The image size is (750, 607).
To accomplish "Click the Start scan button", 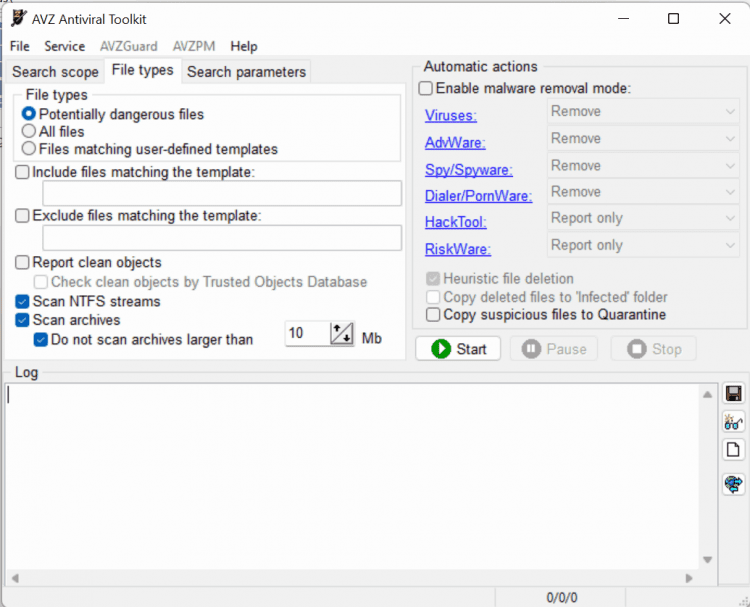I will tap(458, 349).
